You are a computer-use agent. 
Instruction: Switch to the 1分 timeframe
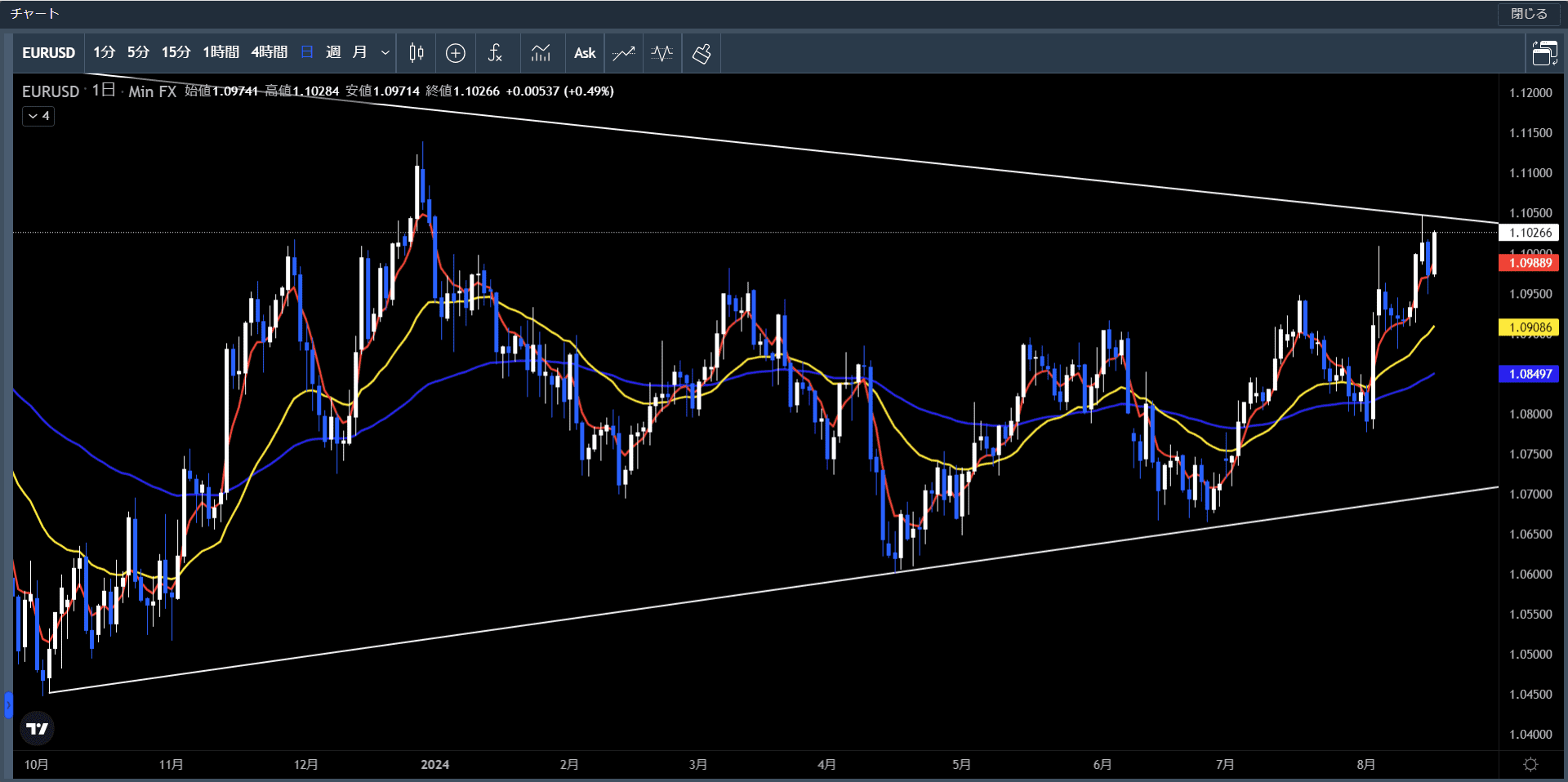104,53
